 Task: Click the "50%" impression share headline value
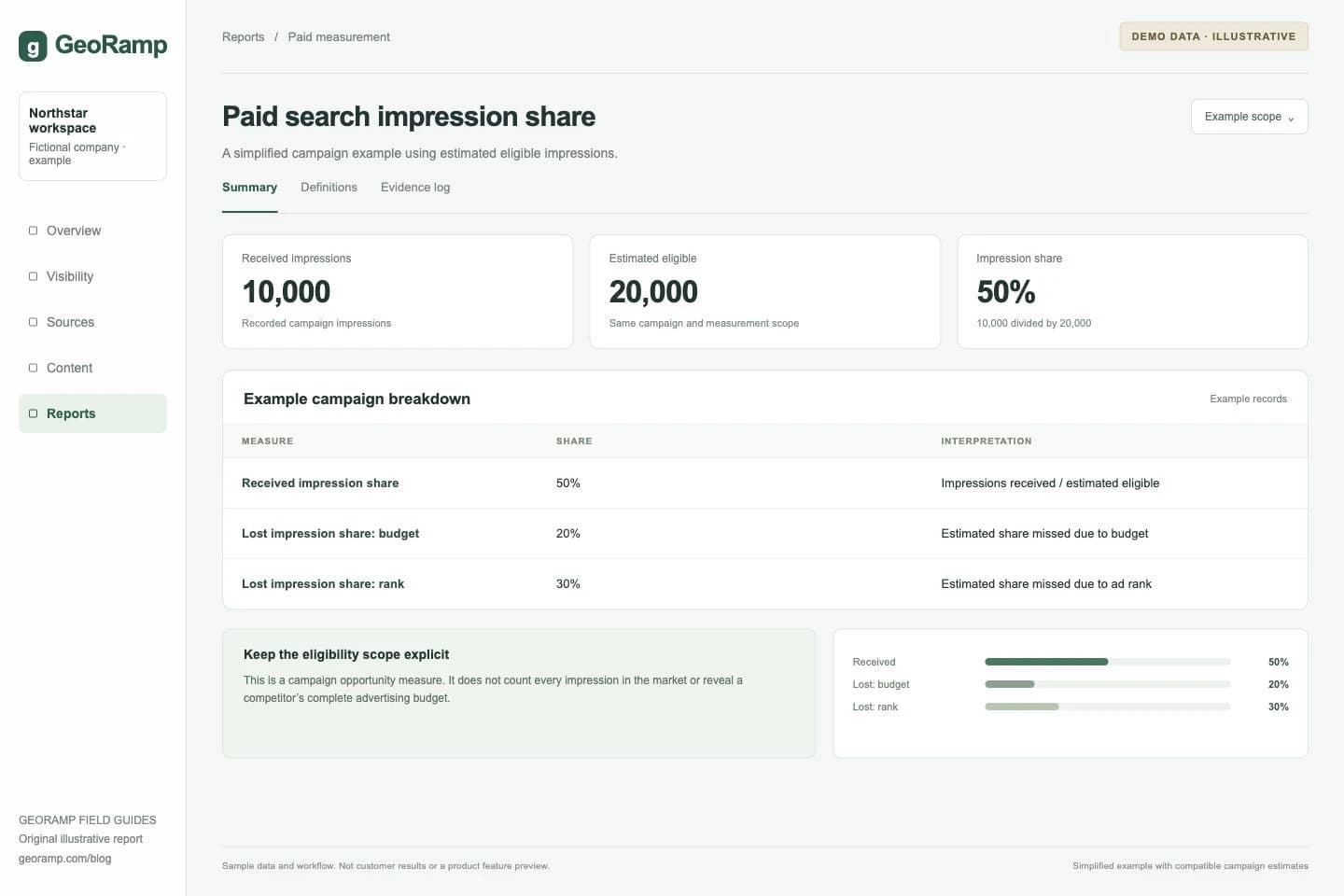coord(1005,292)
